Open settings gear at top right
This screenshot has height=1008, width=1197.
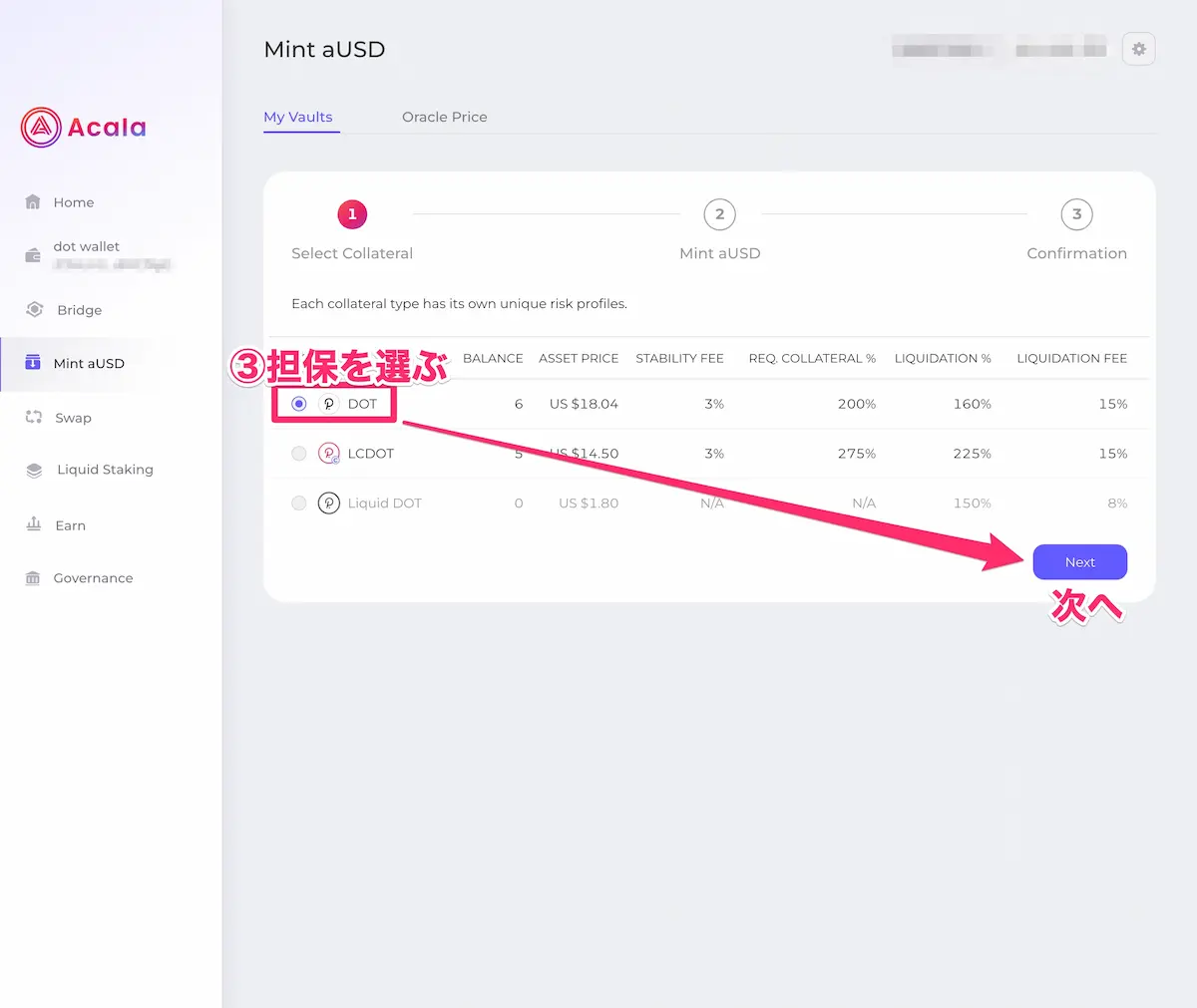coord(1138,49)
